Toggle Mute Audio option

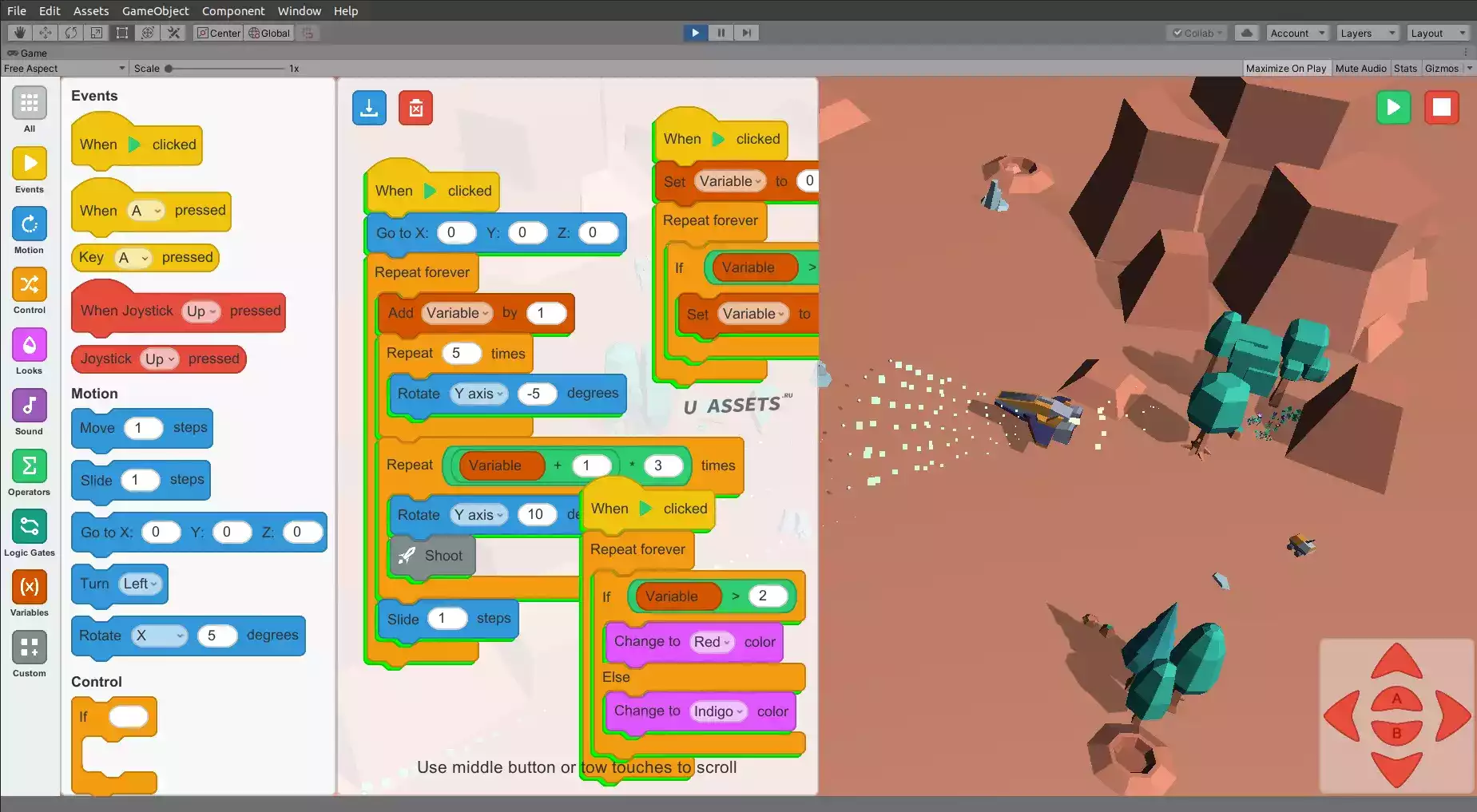pyautogui.click(x=1360, y=69)
